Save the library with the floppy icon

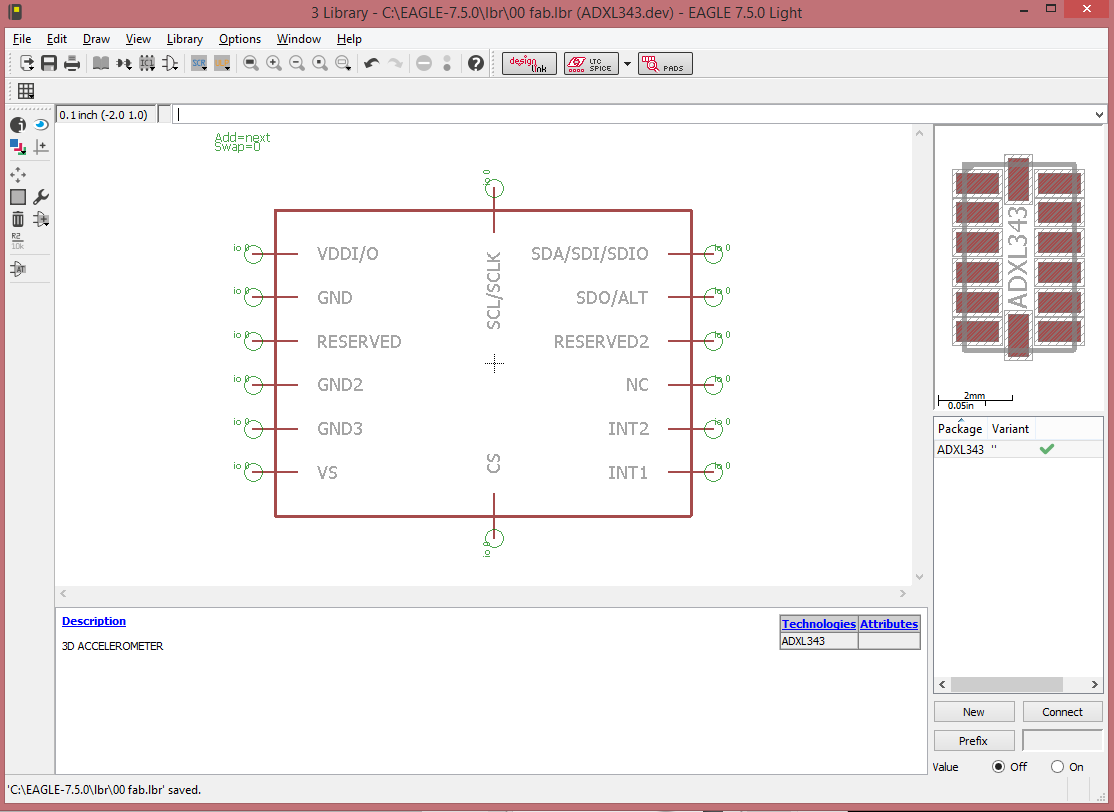(x=49, y=63)
